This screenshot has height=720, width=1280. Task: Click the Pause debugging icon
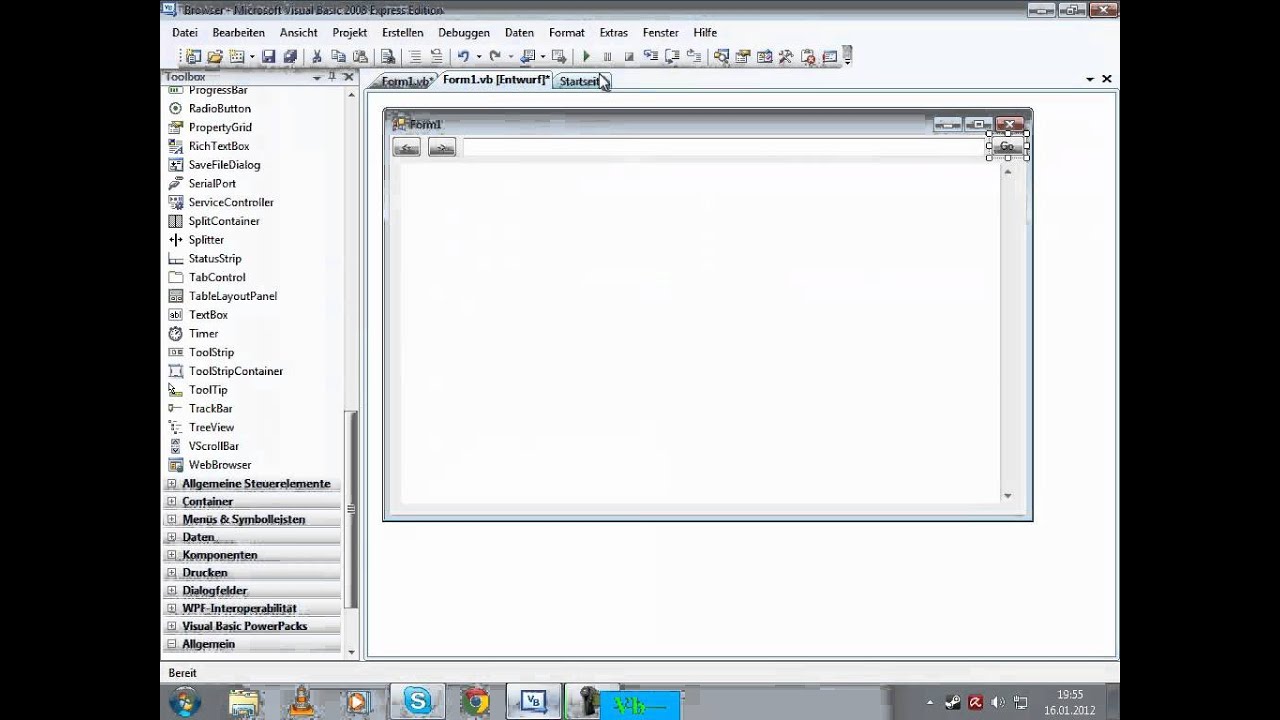pos(607,57)
